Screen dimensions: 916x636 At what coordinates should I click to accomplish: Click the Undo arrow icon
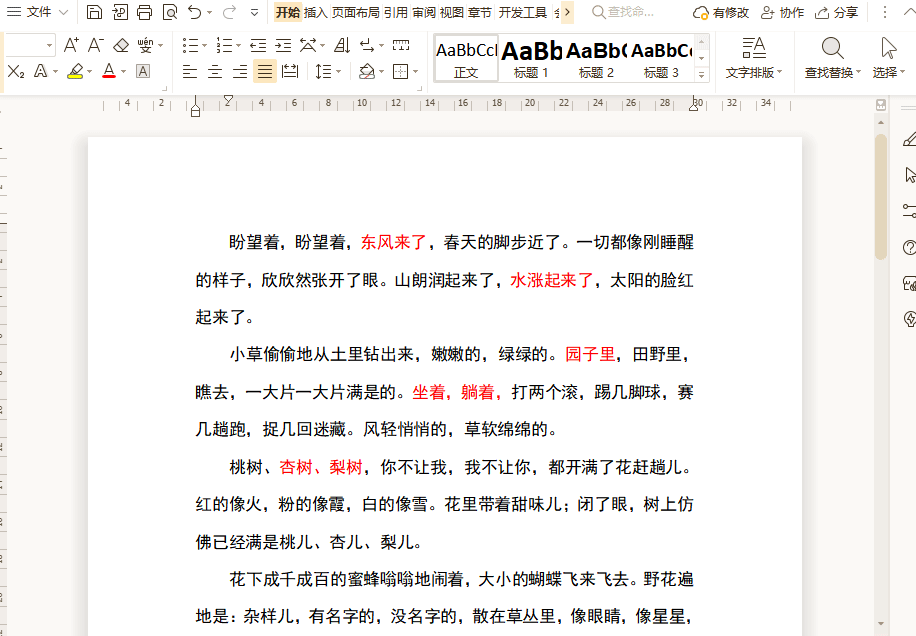click(194, 13)
